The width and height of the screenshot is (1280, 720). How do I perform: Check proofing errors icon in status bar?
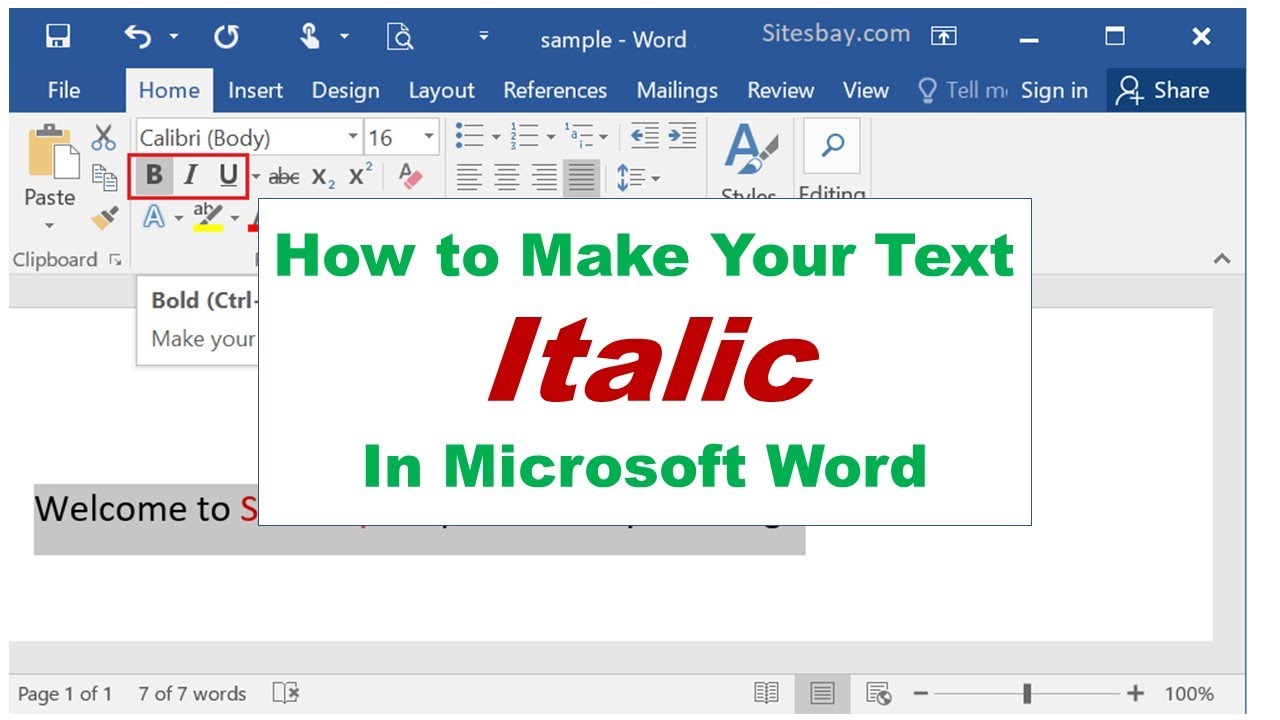click(x=286, y=693)
